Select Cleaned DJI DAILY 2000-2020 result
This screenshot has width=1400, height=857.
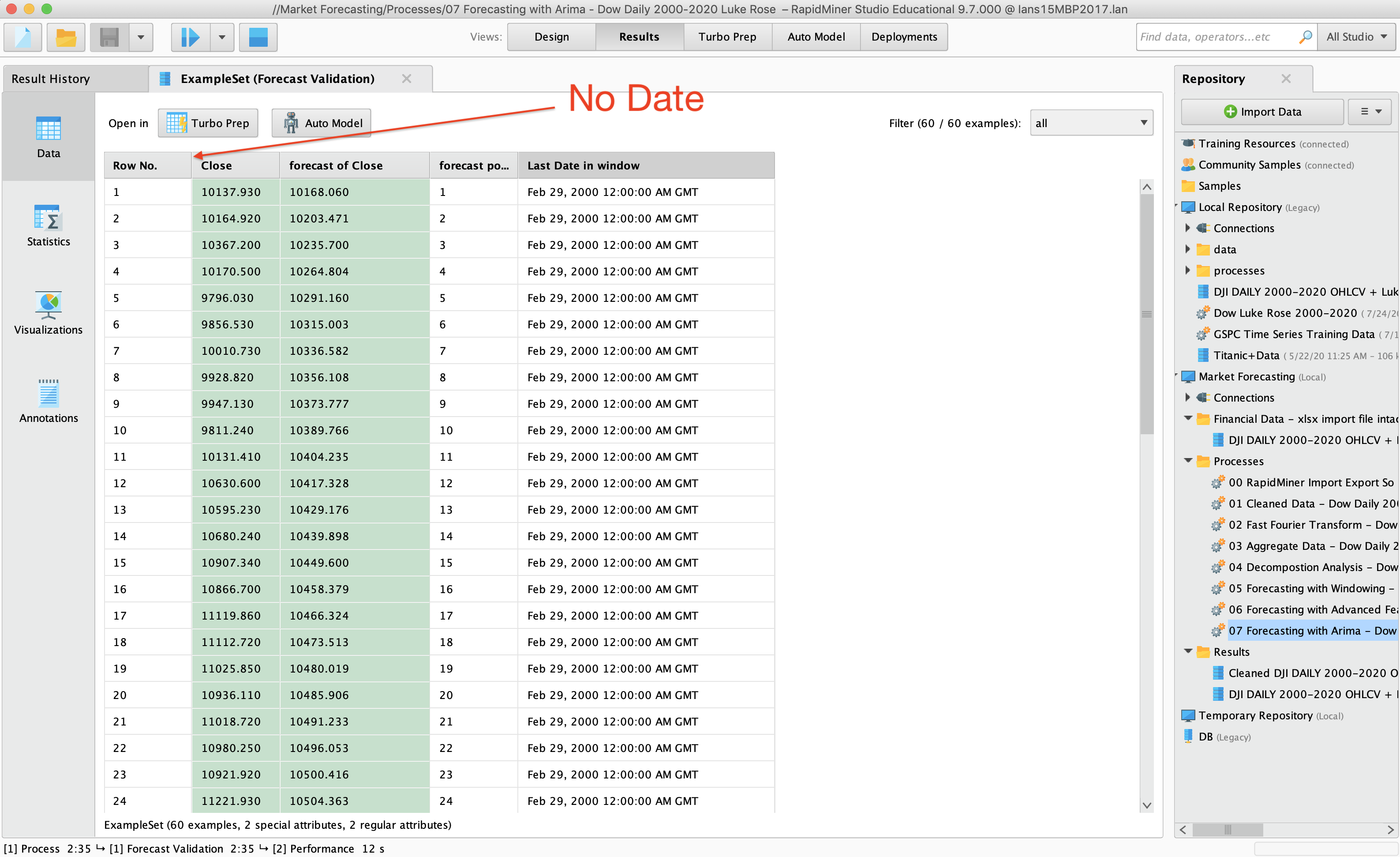(1305, 673)
